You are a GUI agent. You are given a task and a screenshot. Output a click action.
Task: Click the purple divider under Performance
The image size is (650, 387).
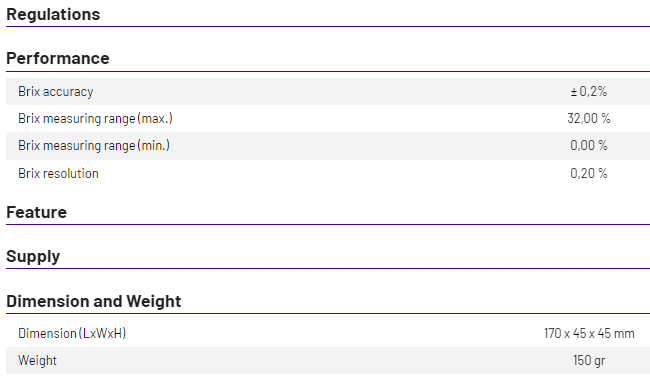[328, 71]
